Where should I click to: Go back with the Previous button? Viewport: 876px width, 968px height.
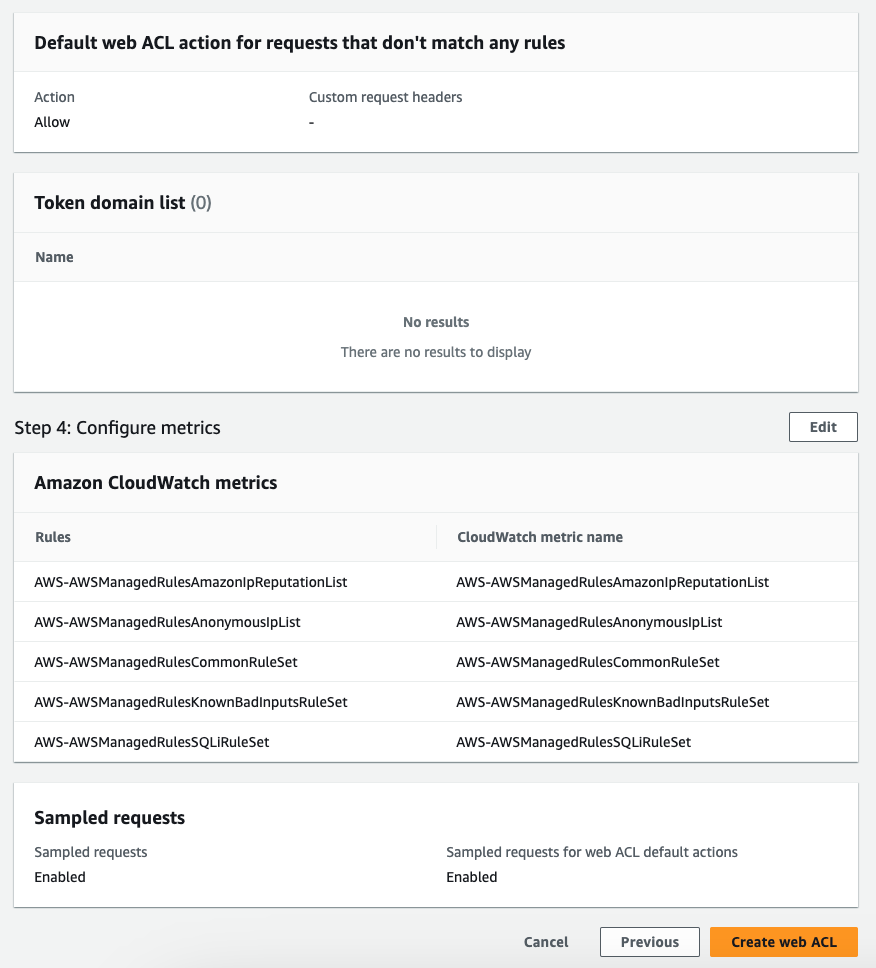[649, 942]
